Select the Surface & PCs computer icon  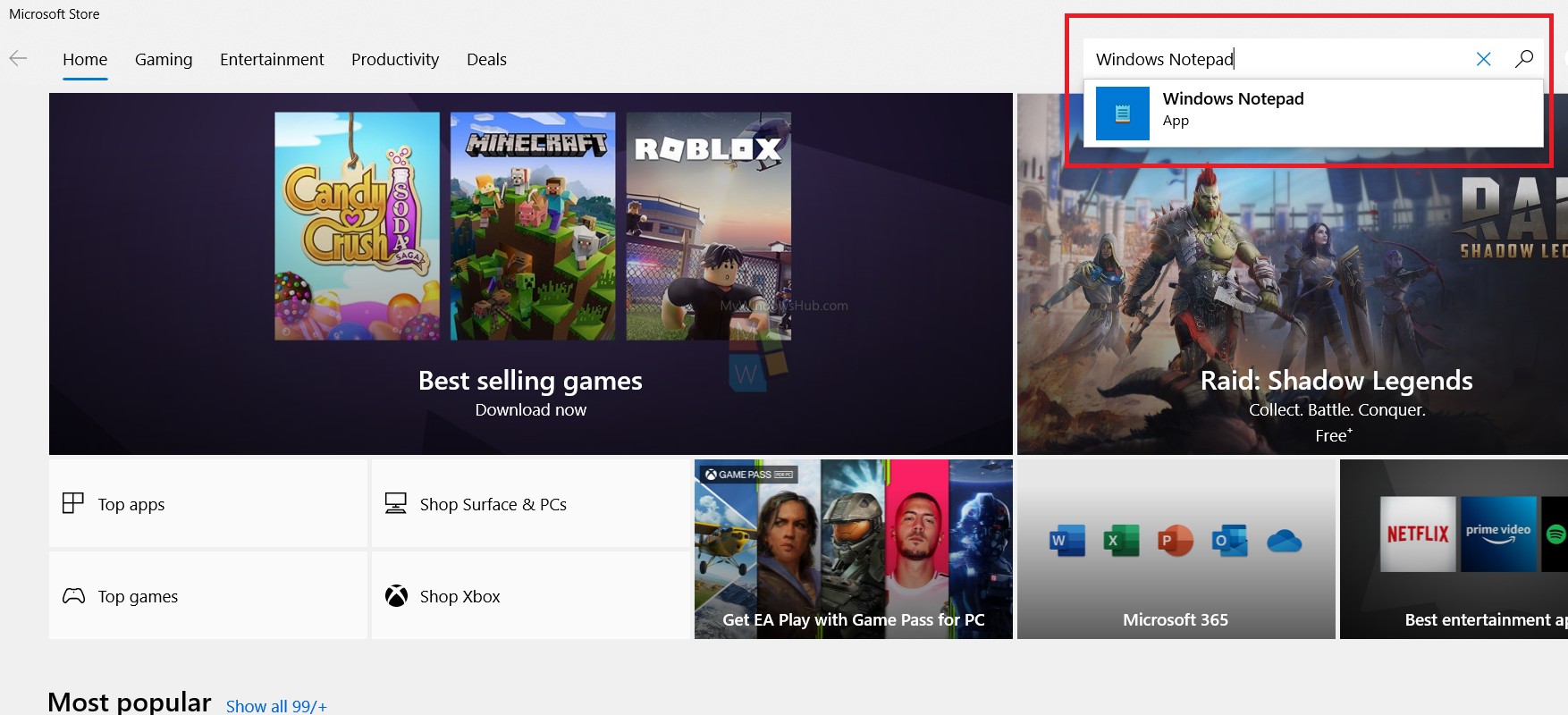coord(396,503)
